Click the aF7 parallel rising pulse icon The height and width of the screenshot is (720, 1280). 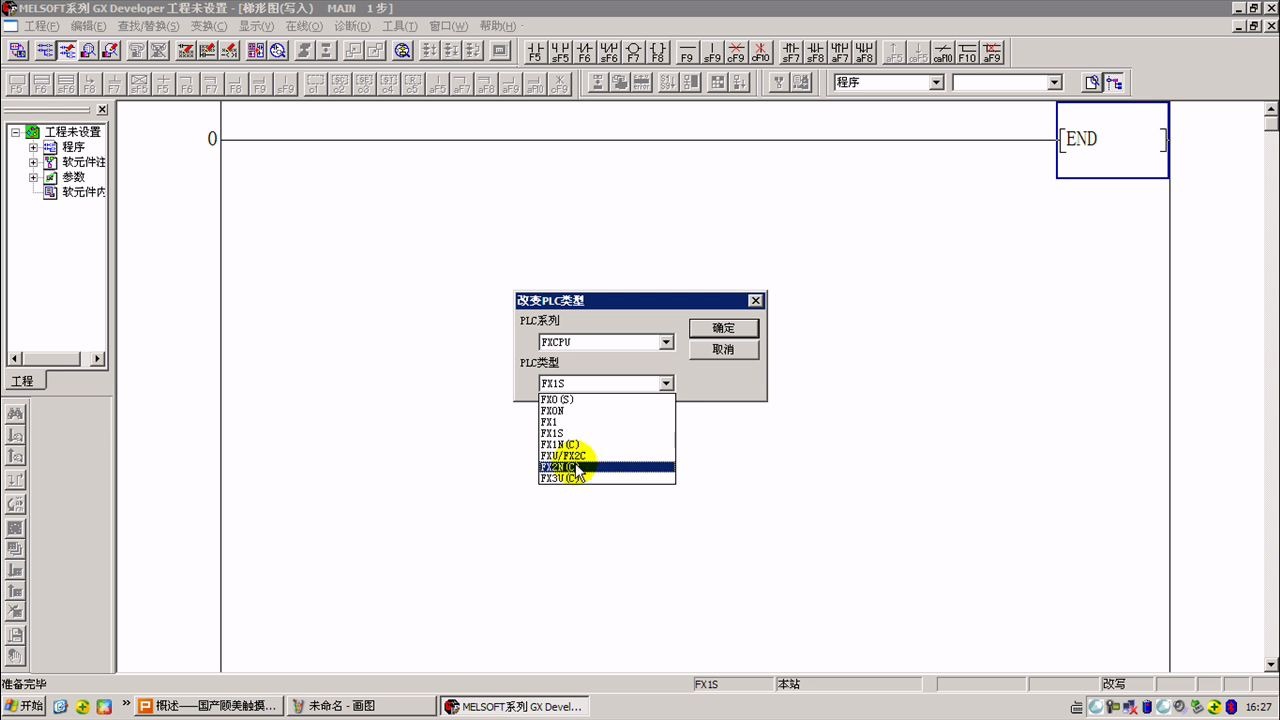click(840, 51)
